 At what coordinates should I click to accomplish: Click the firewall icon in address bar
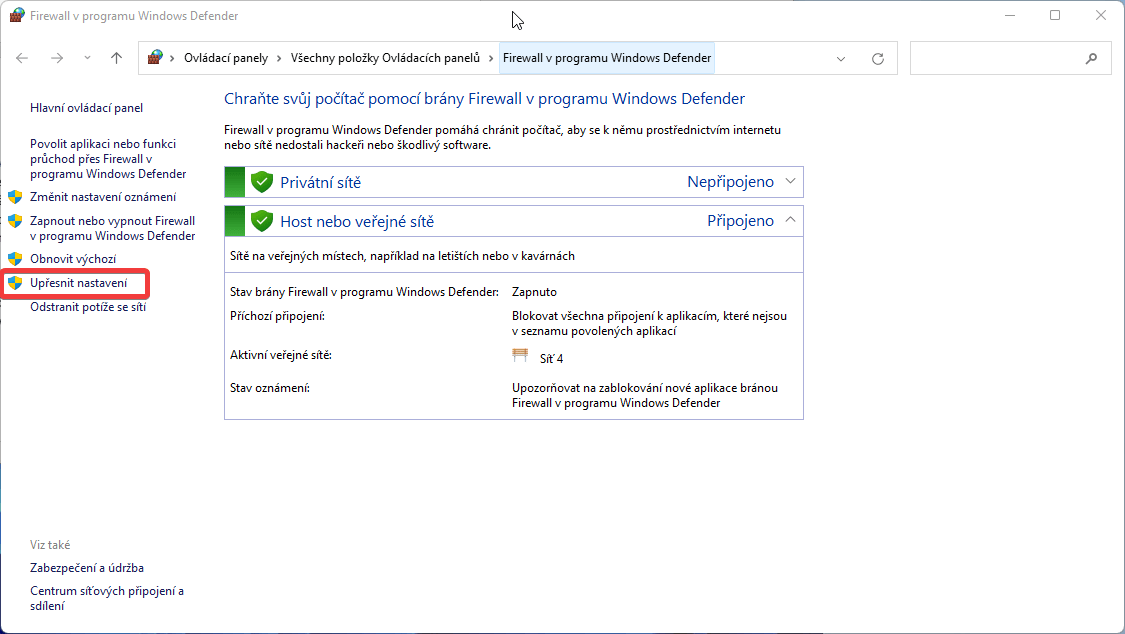pos(155,57)
